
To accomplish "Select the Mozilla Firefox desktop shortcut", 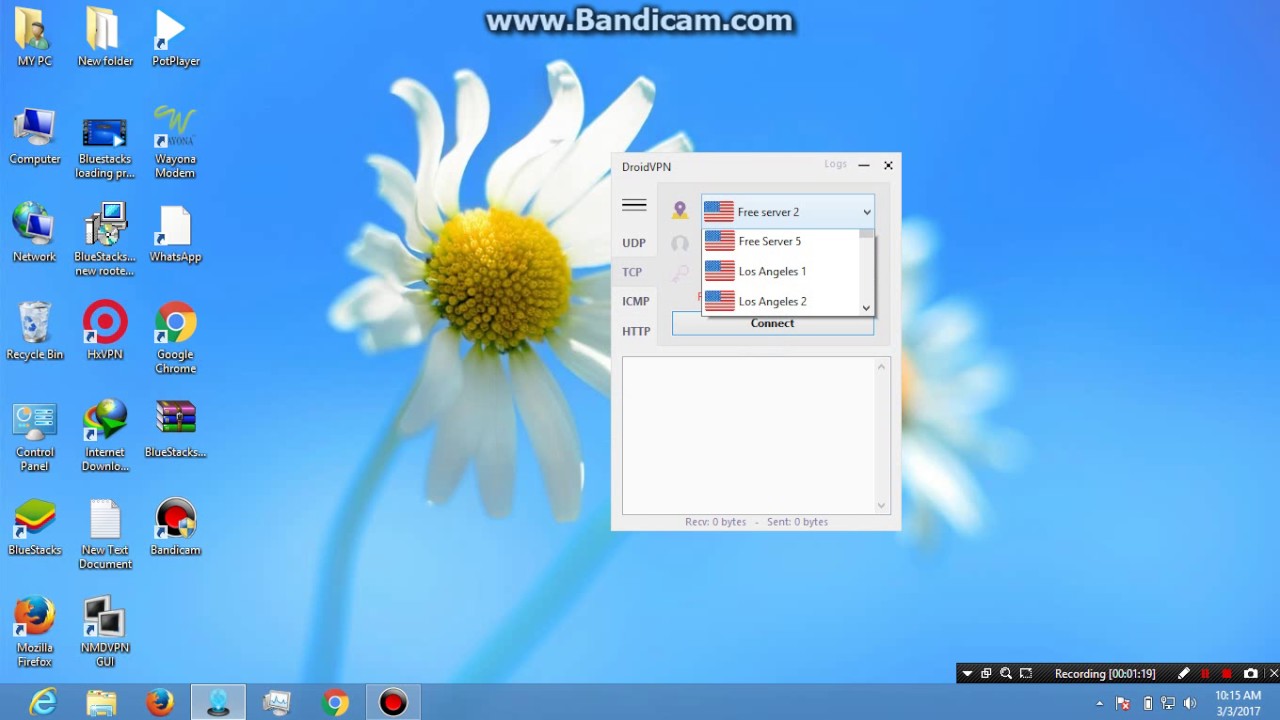I will 34,633.
